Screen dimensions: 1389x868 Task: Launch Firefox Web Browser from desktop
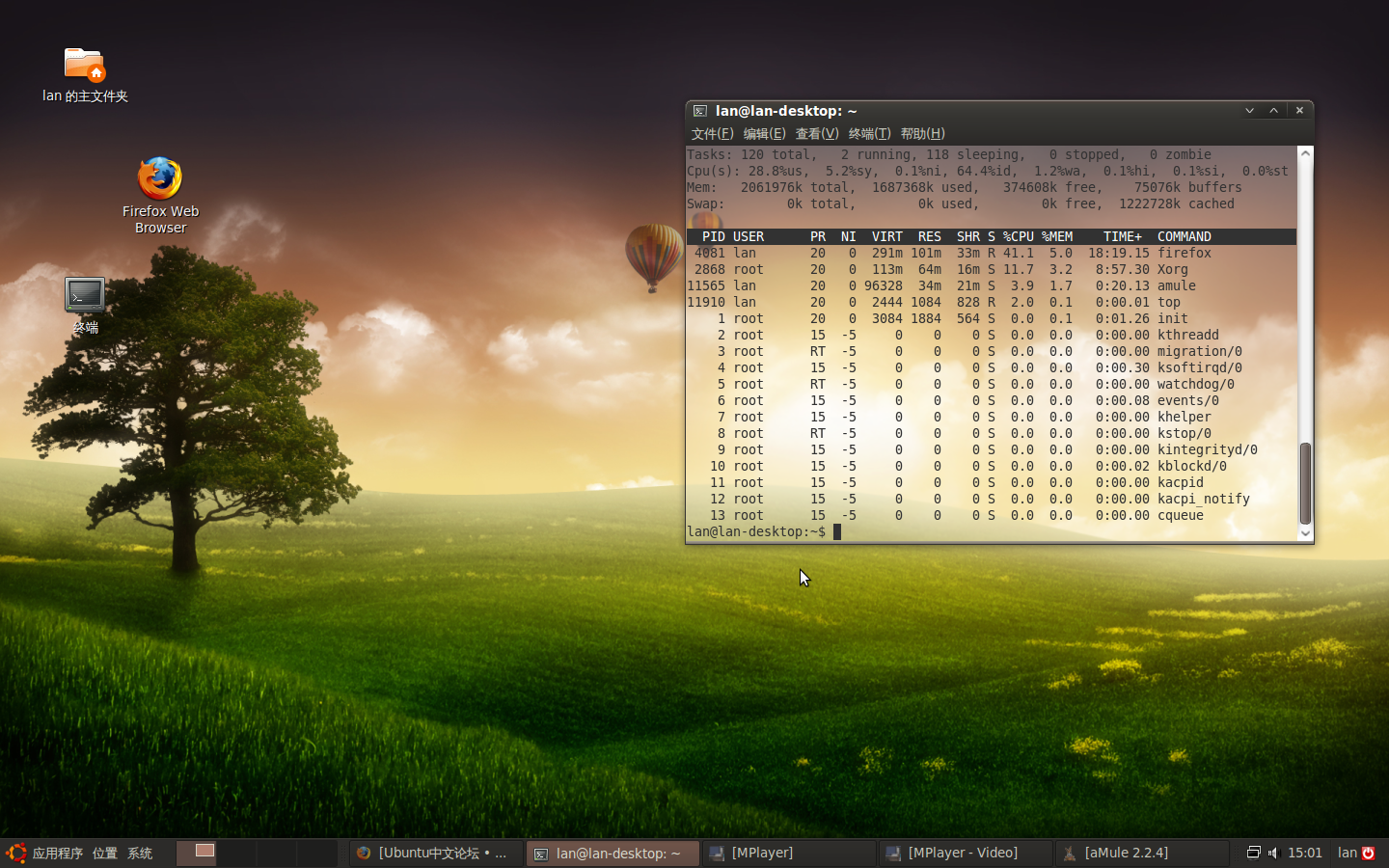point(160,195)
